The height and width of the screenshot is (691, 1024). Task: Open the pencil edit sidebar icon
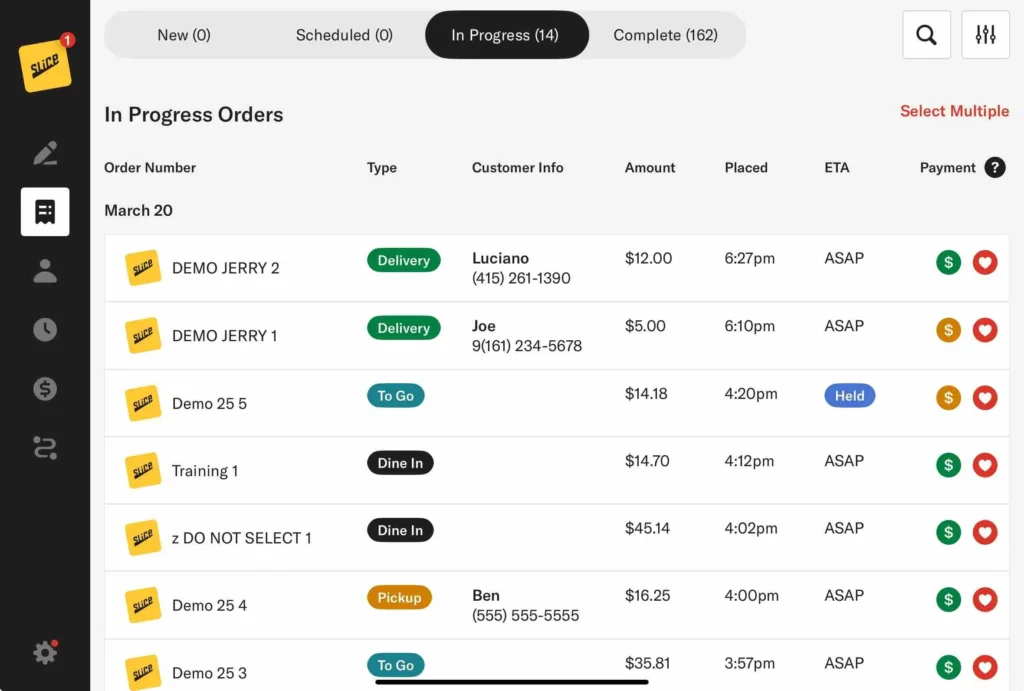[45, 153]
